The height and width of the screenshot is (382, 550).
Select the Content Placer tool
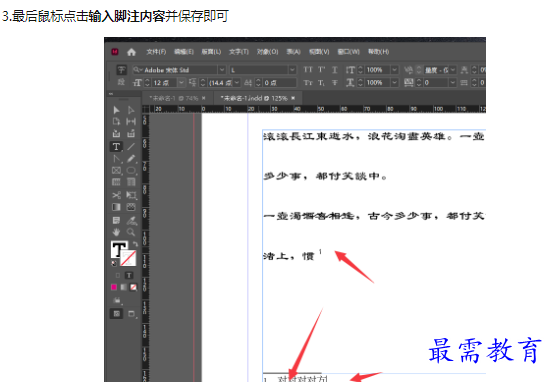coord(131,134)
